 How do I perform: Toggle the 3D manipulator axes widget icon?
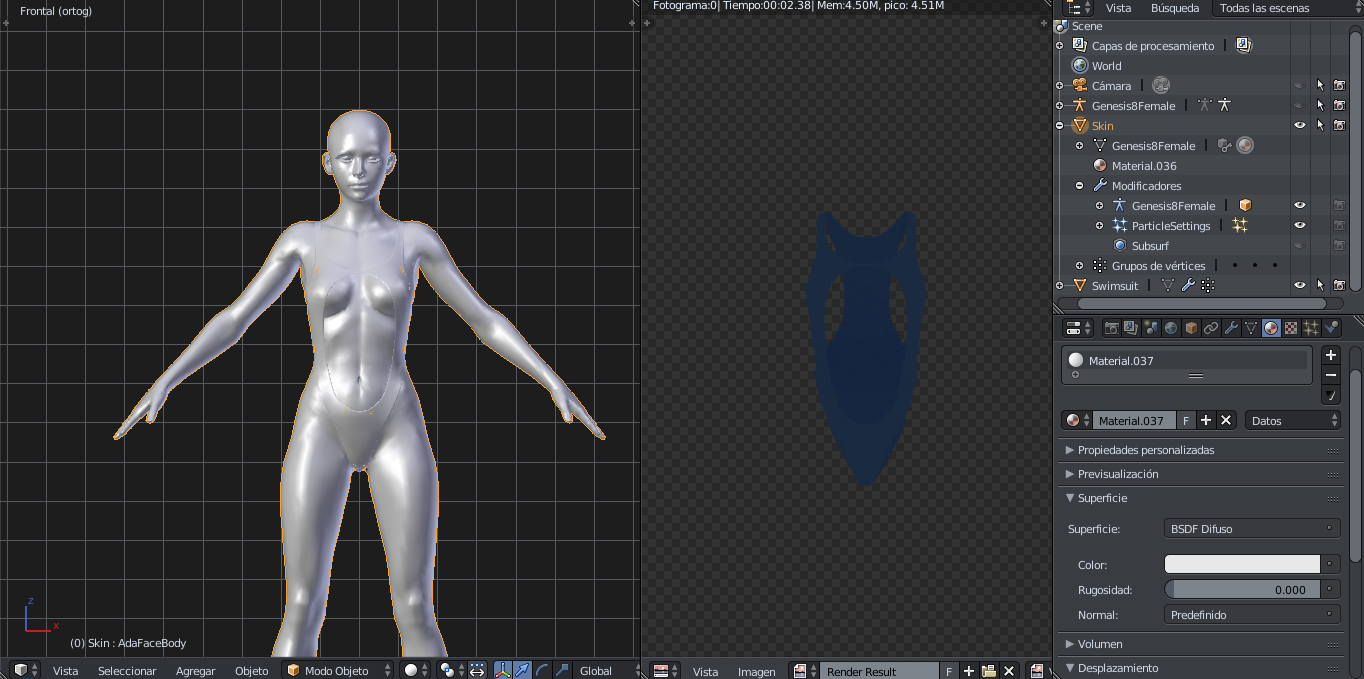(502, 670)
